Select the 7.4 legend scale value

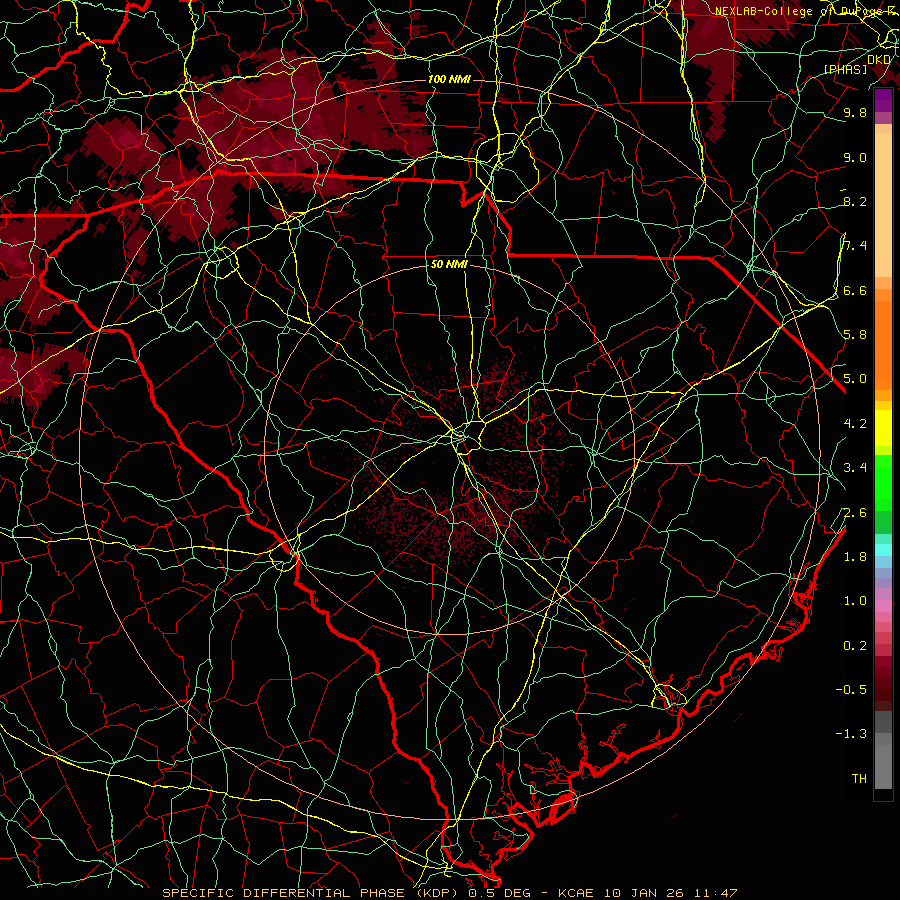click(x=855, y=246)
